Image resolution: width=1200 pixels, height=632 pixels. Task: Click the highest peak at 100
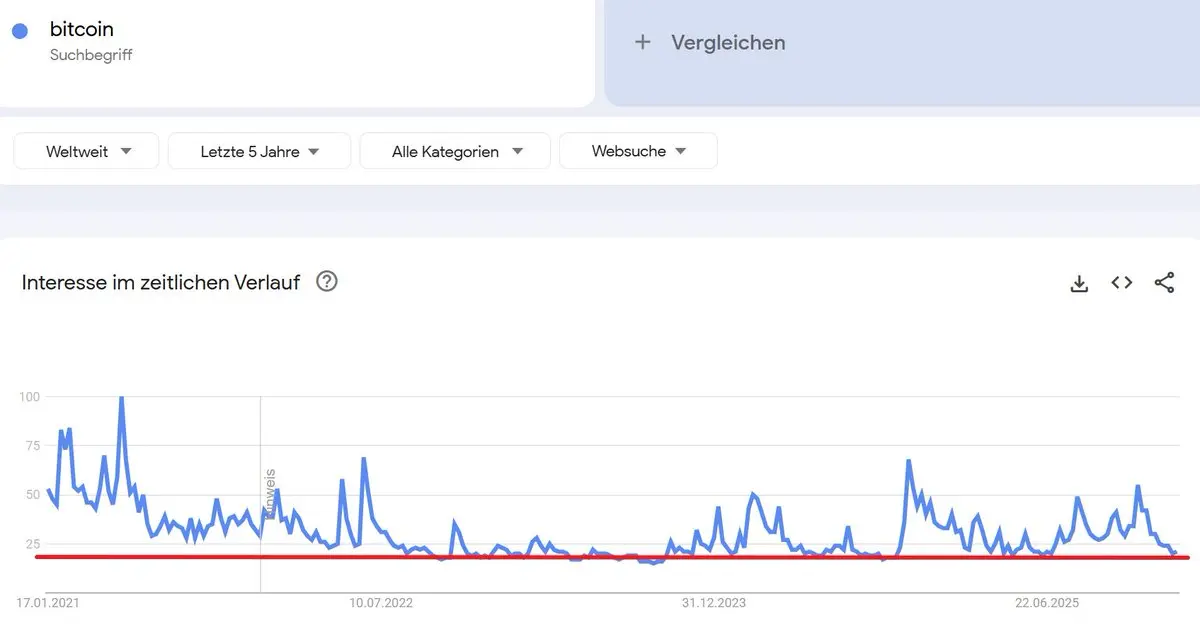pos(121,399)
